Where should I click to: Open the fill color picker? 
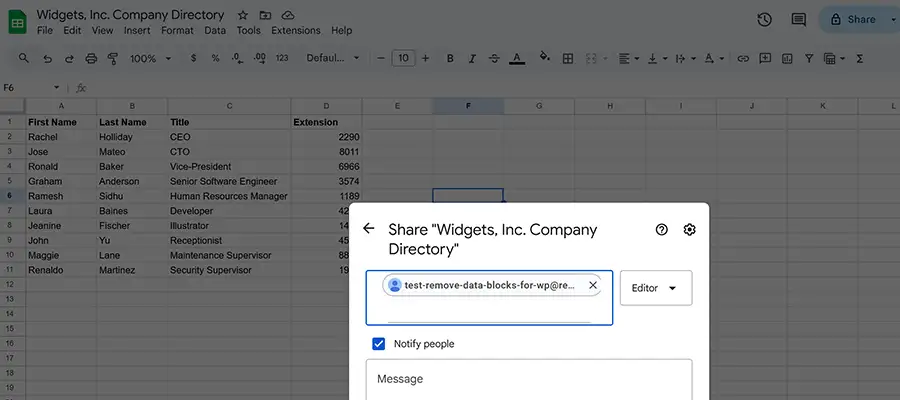tap(545, 57)
